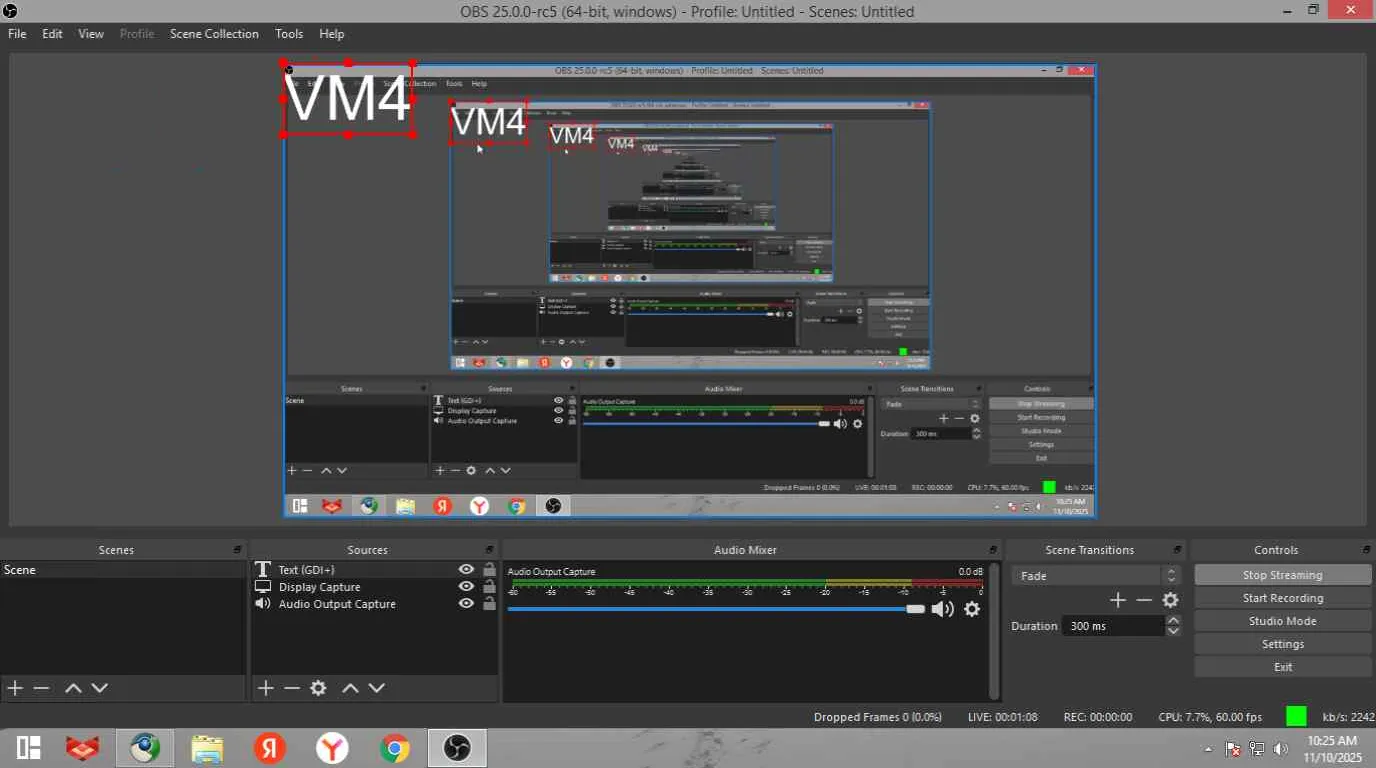Open the Help menu

[332, 34]
